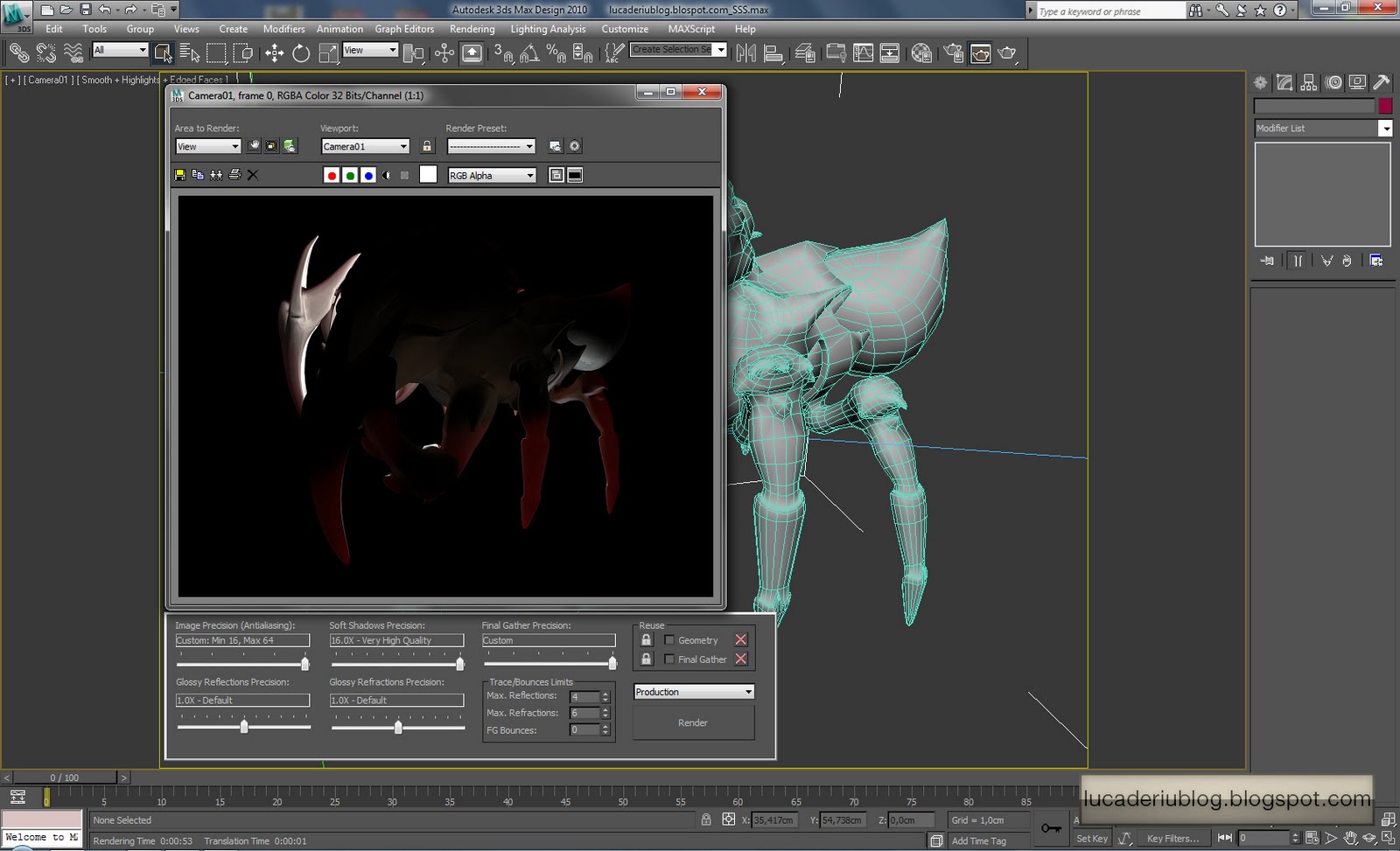
Task: Enable the Reuse Geometry checkbox
Action: 669,640
